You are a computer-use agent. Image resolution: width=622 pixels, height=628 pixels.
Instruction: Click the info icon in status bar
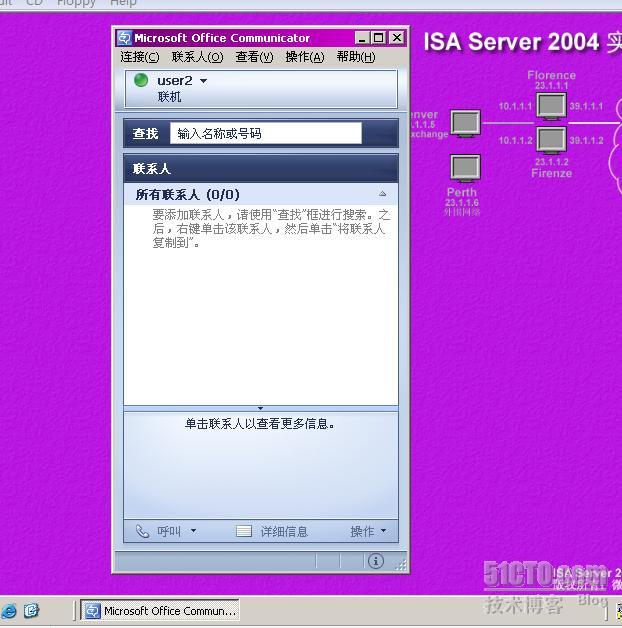(376, 562)
